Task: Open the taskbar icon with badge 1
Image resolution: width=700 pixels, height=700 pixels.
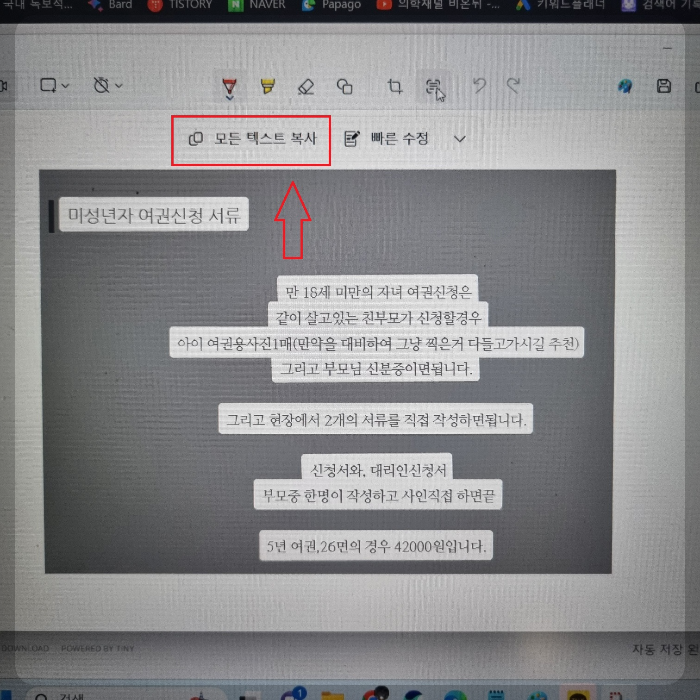Action: (x=293, y=694)
